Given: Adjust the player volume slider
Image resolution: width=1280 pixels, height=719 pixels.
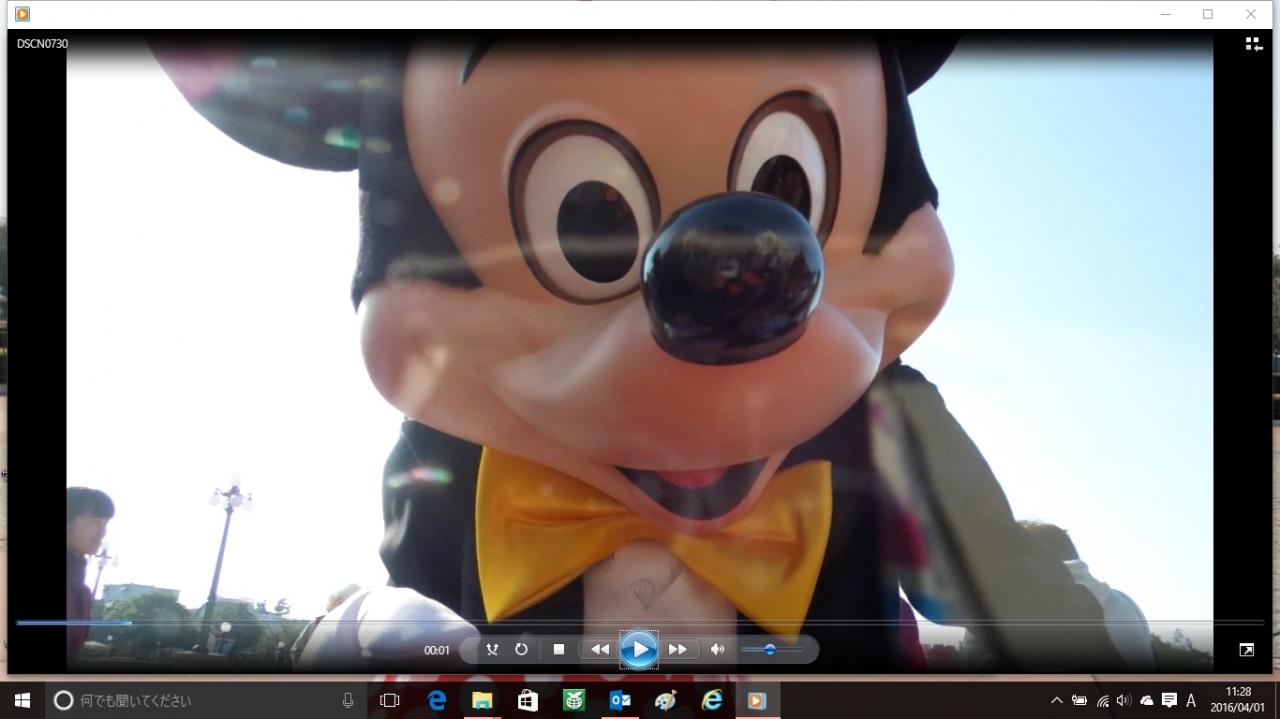Looking at the screenshot, I should (771, 650).
